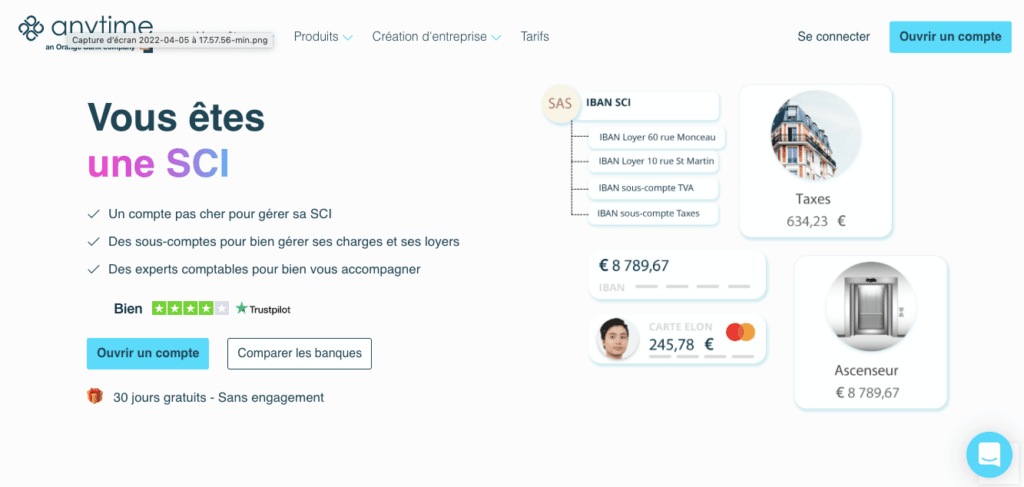The image size is (1024, 487).
Task: Click checkmark beside 'Un compte pas cher'
Action: tap(94, 214)
